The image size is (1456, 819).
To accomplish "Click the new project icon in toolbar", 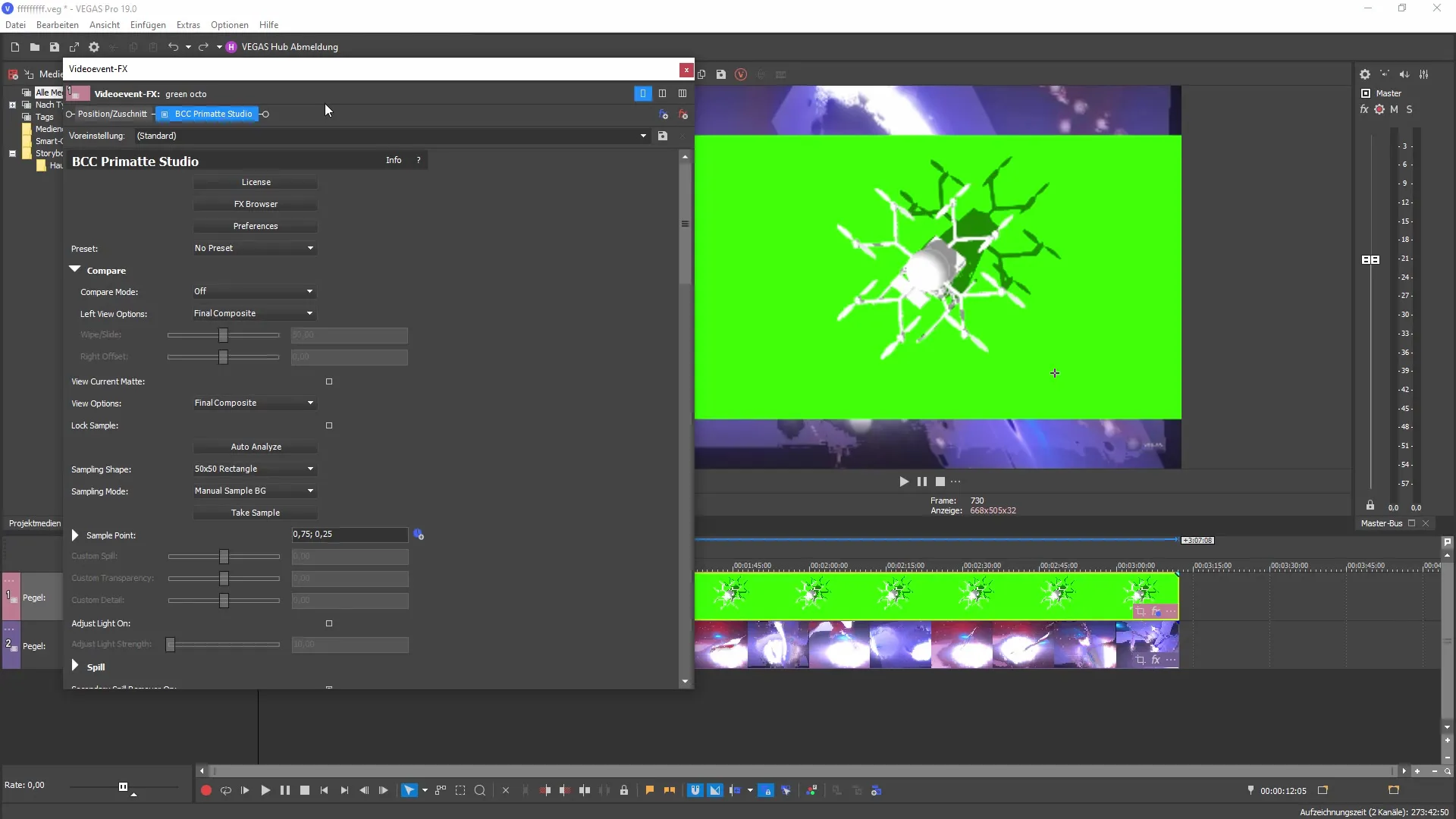I will point(14,47).
